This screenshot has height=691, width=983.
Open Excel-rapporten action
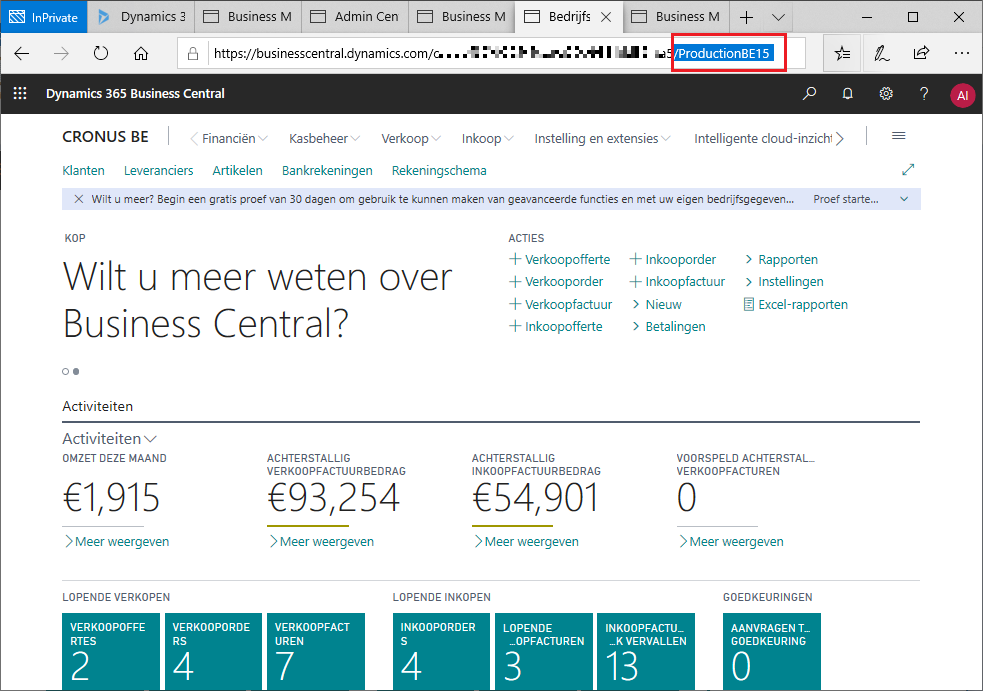[802, 304]
